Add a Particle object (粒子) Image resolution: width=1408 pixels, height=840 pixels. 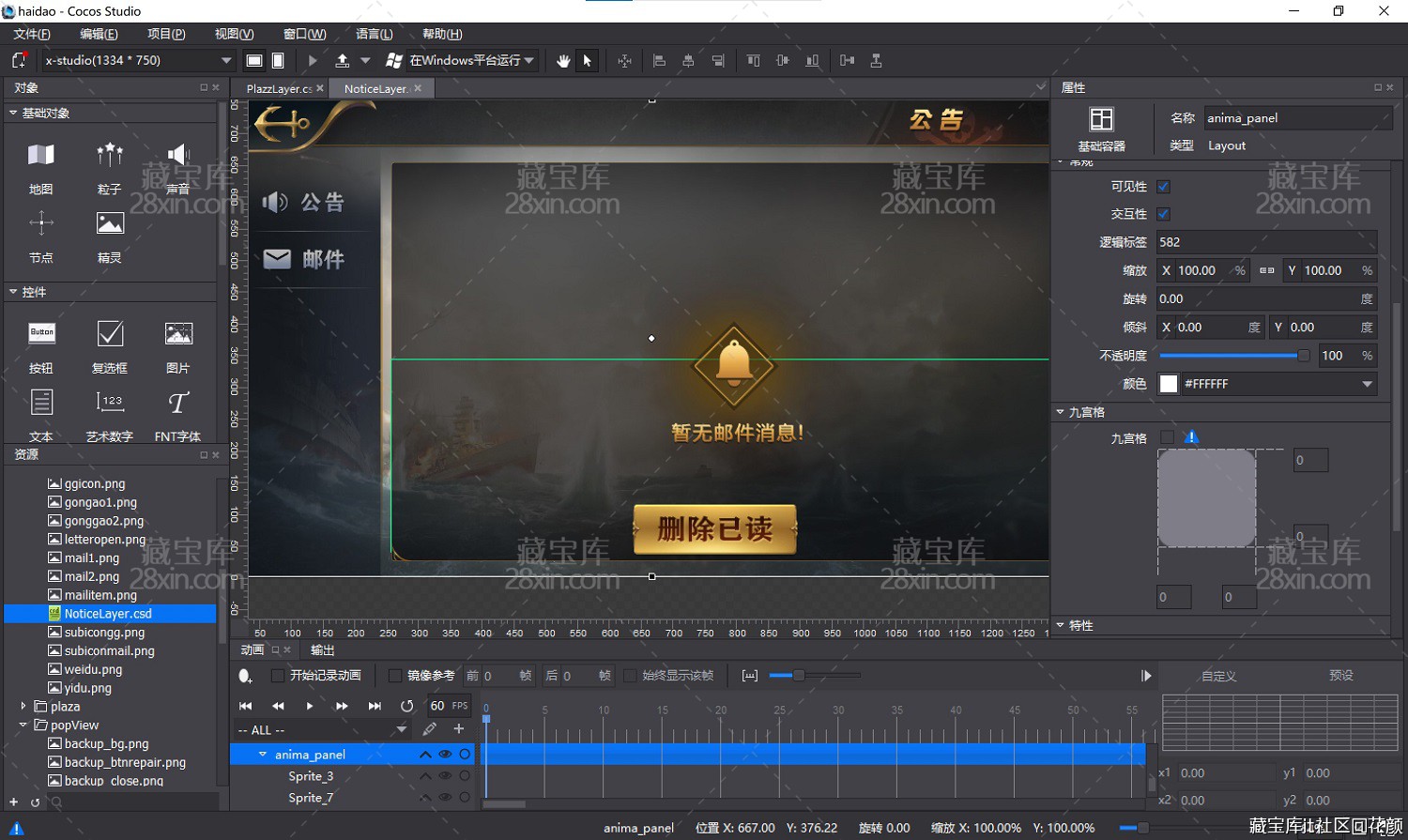coord(110,167)
